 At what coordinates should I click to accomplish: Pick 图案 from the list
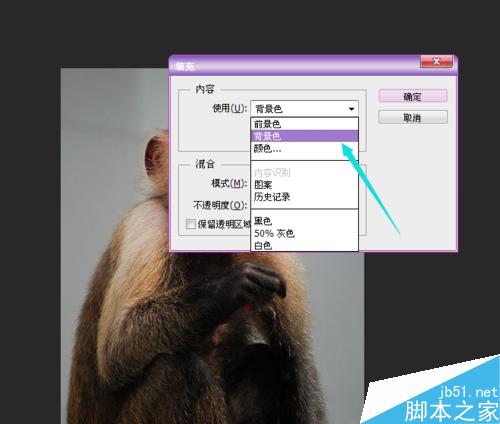pyautogui.click(x=304, y=184)
